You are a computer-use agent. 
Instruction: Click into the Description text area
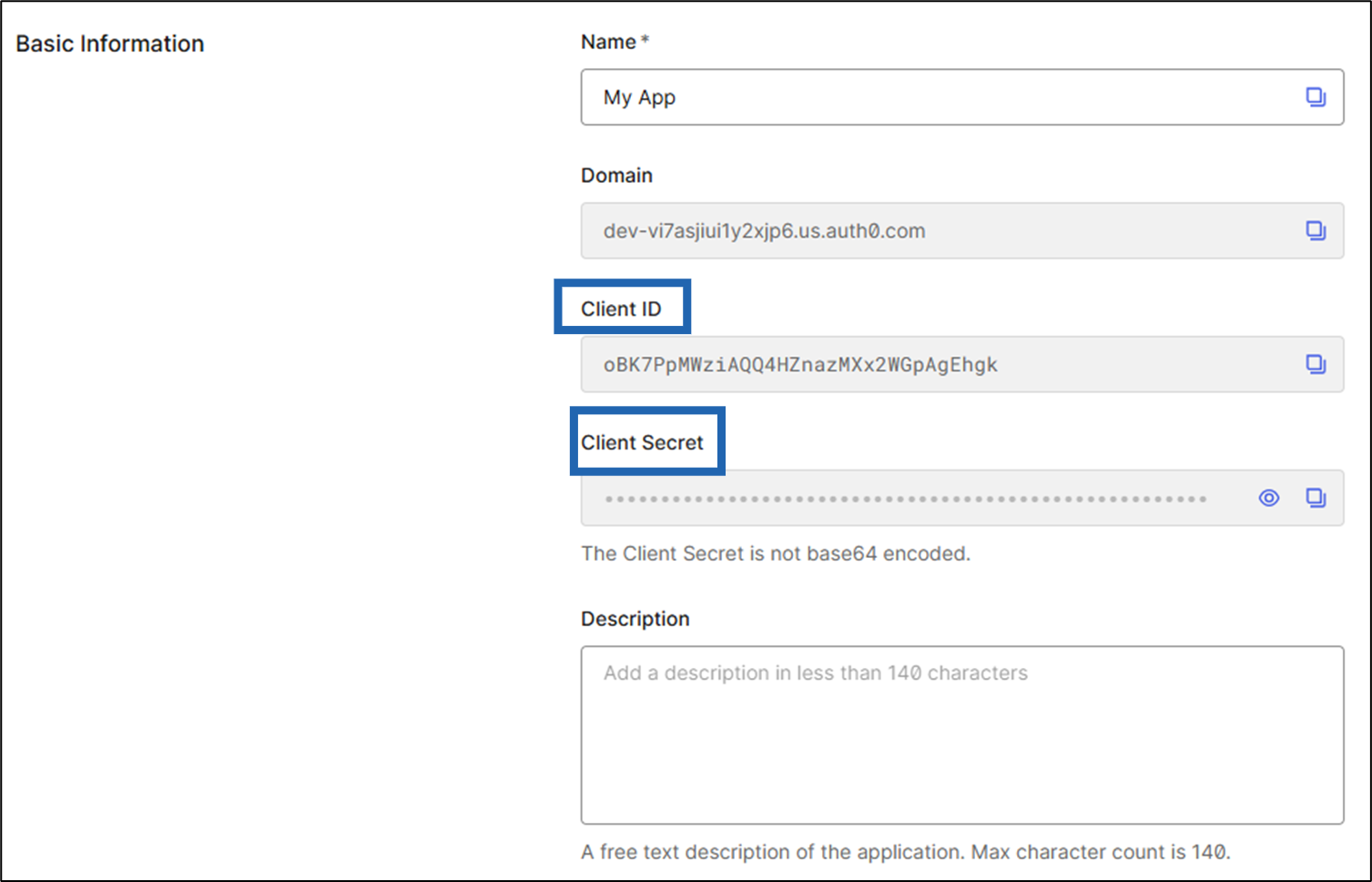click(x=962, y=735)
